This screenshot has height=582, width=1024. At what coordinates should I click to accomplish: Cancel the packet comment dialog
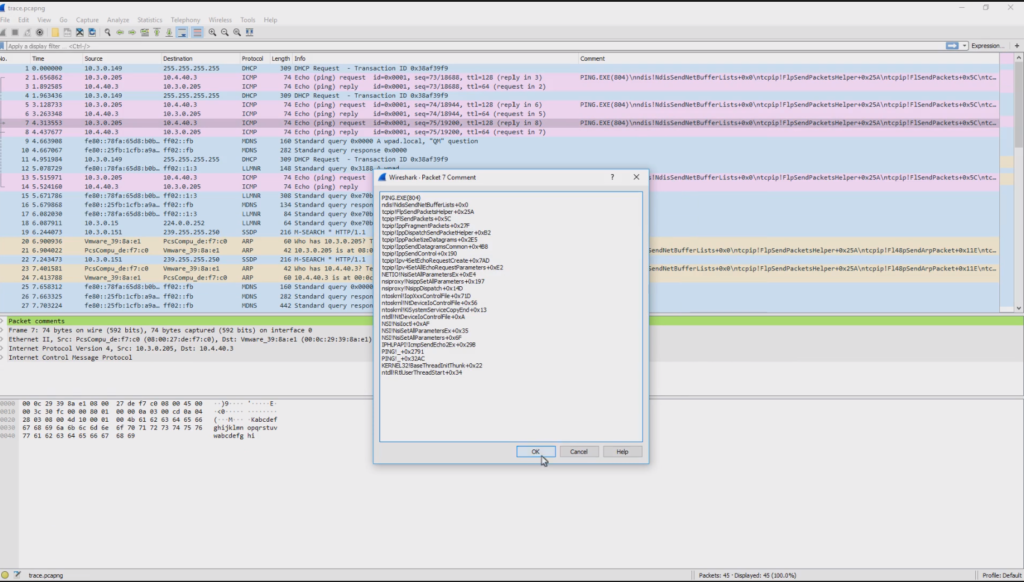point(579,452)
